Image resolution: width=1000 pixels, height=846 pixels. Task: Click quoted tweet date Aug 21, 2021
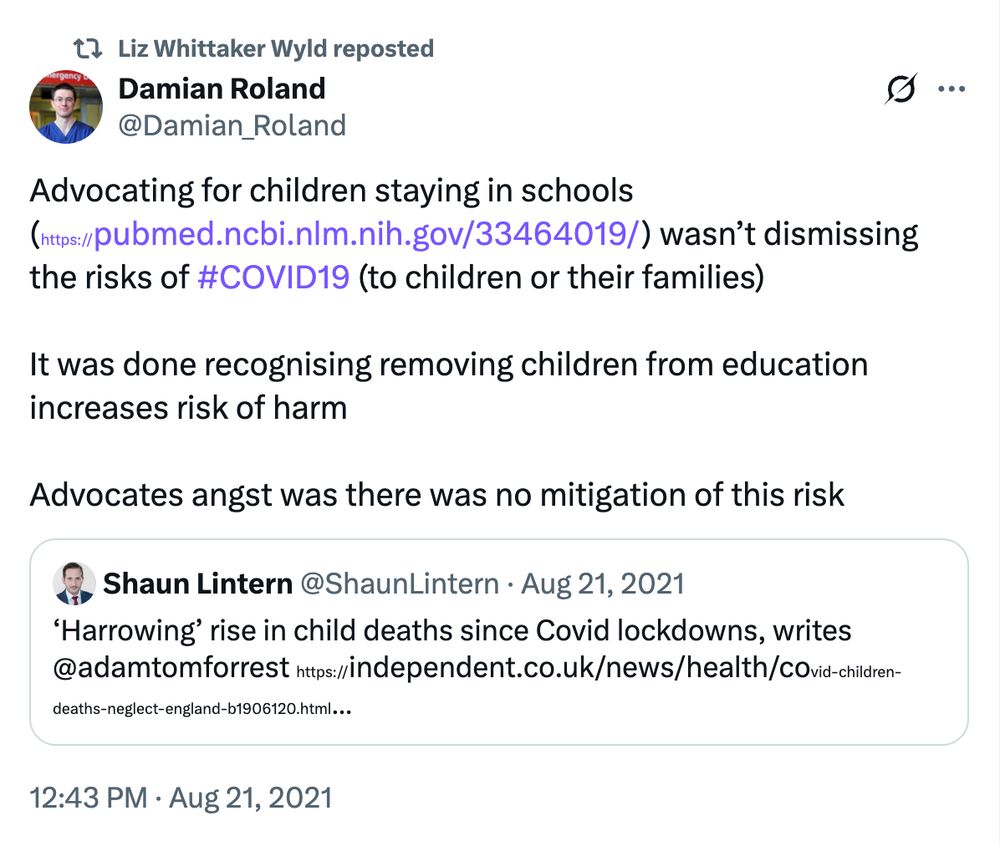[603, 583]
